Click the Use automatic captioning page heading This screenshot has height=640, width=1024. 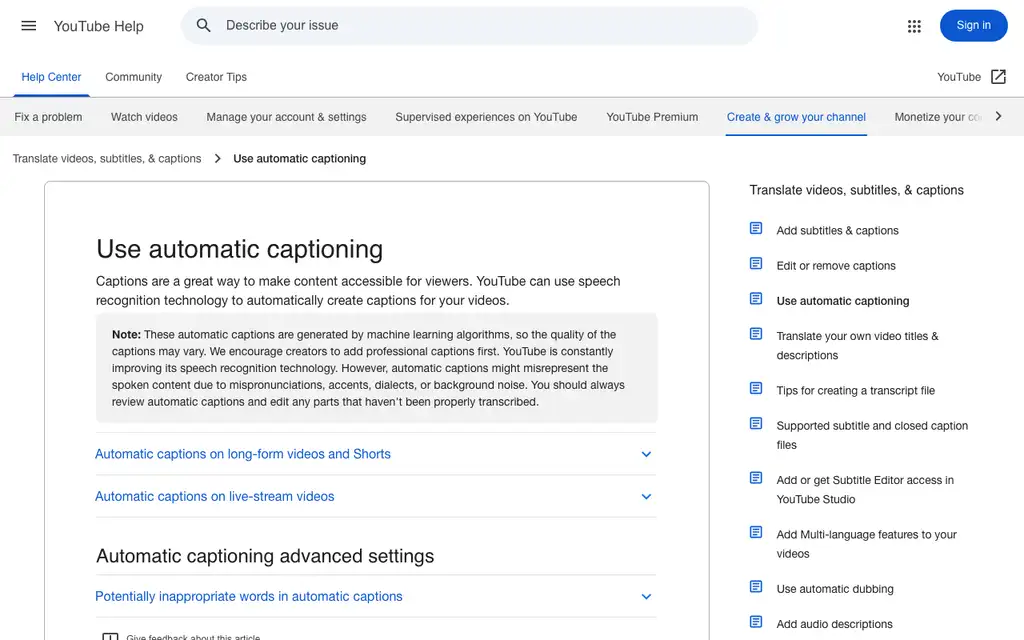pyautogui.click(x=240, y=249)
